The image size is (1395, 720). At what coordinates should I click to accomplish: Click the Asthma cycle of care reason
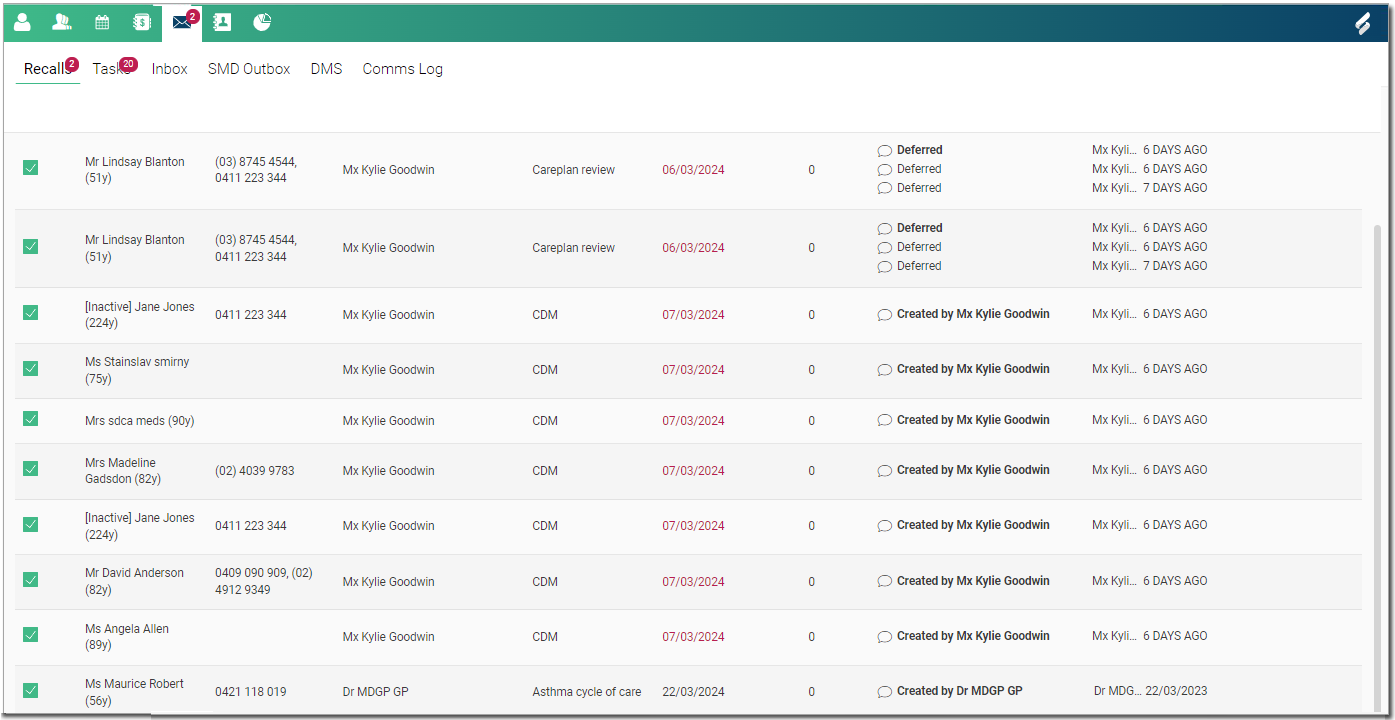[x=587, y=692]
